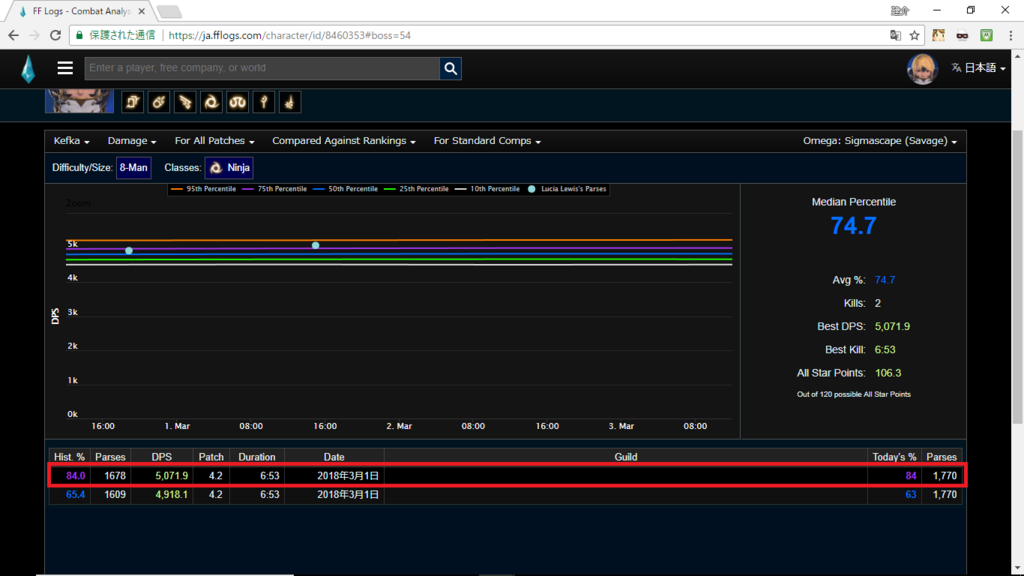The image size is (1024, 576).
Task: Select the second job icon beside portrait
Action: [x=159, y=102]
